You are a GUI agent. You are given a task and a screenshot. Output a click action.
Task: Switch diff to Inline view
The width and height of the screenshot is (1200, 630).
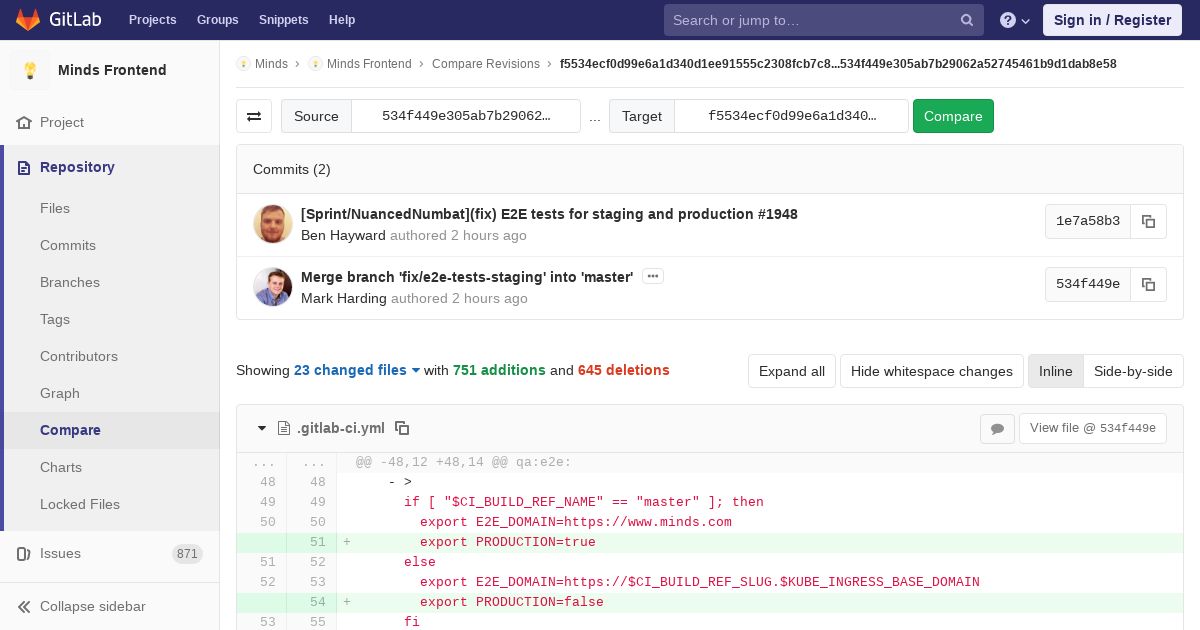pos(1055,371)
